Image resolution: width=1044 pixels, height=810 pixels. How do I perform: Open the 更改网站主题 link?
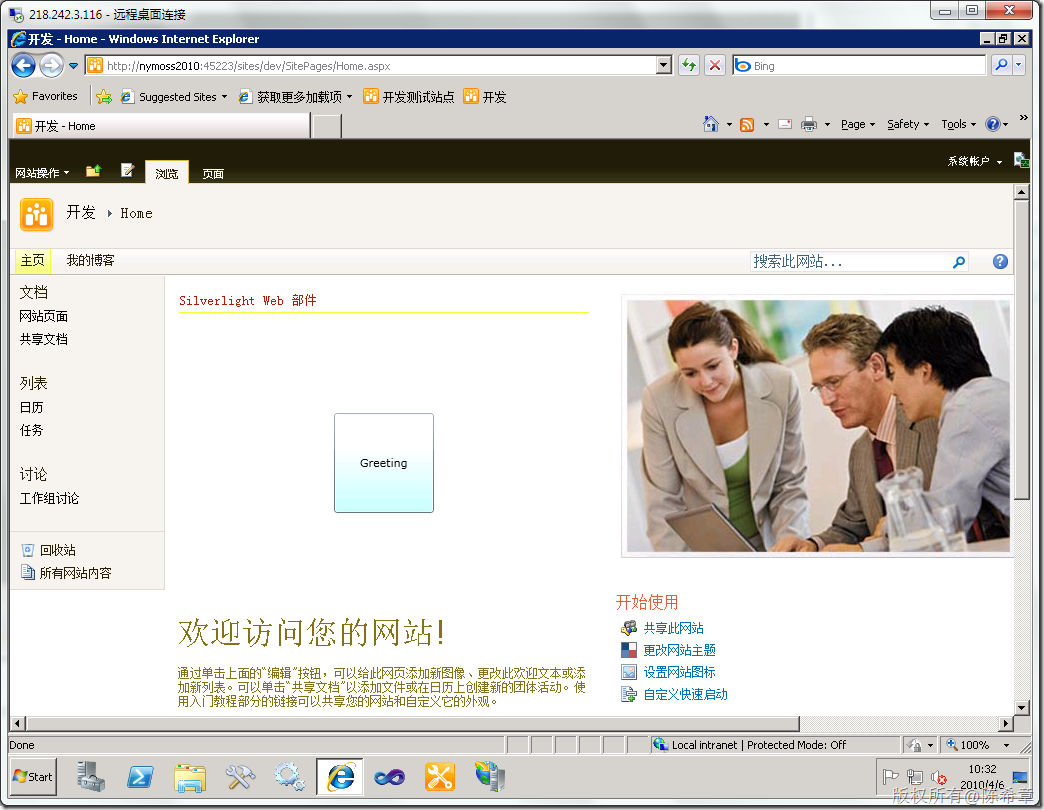[x=679, y=650]
